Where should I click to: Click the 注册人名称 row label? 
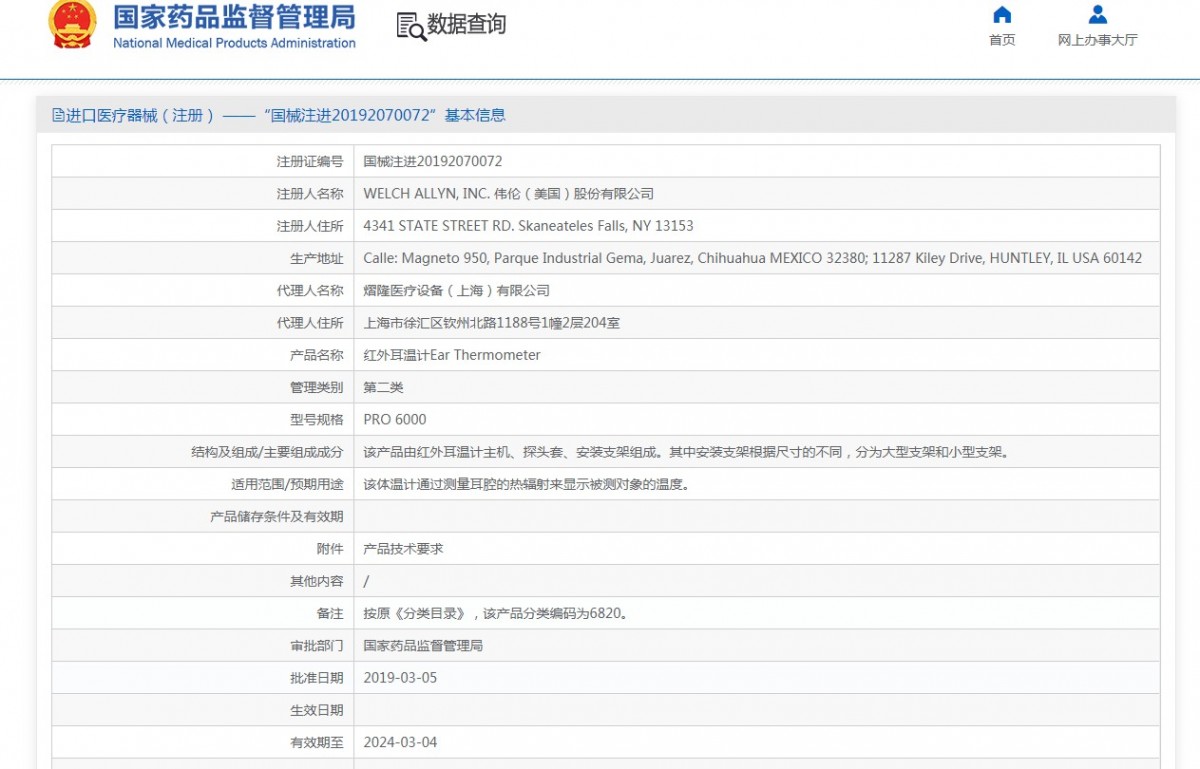click(x=310, y=193)
